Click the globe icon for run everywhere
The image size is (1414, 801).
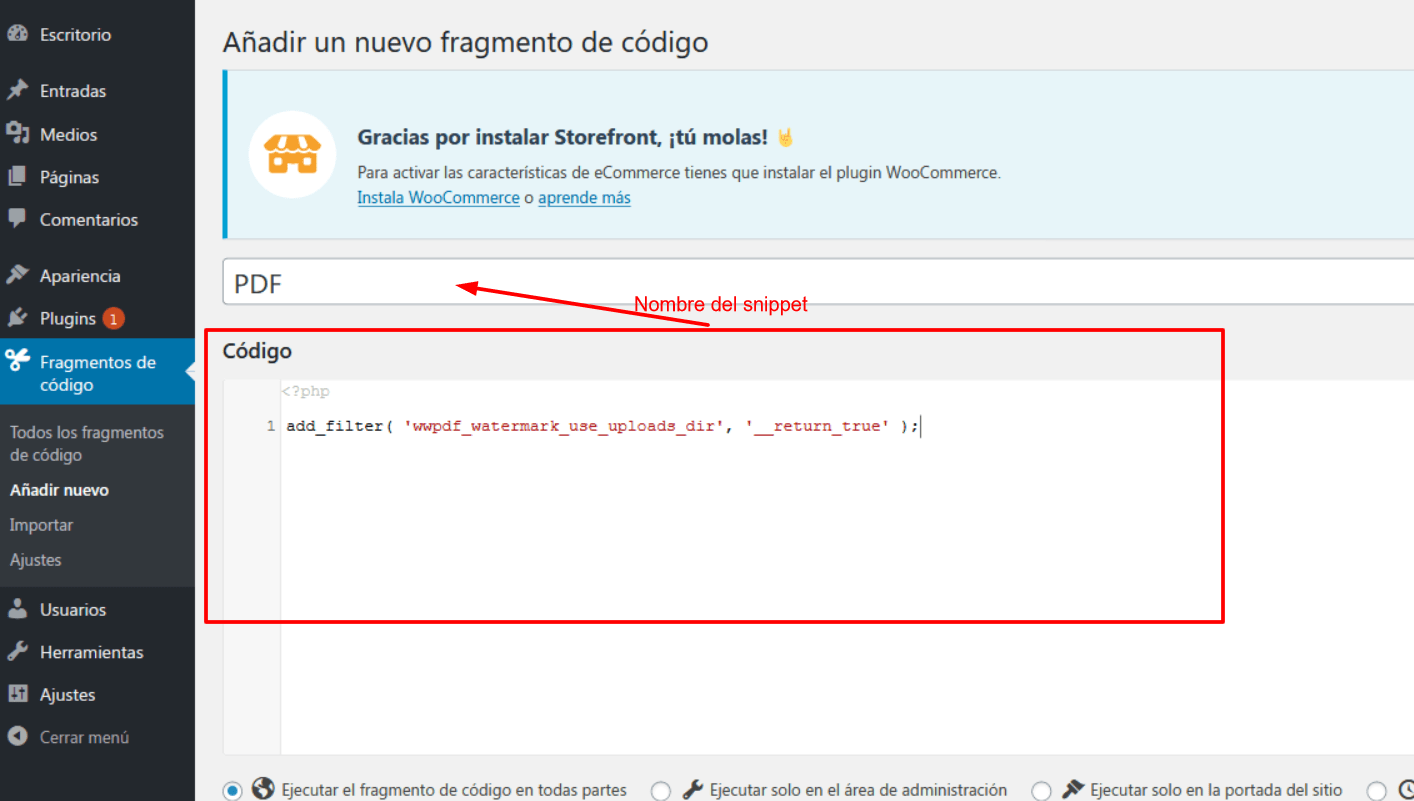click(x=264, y=789)
